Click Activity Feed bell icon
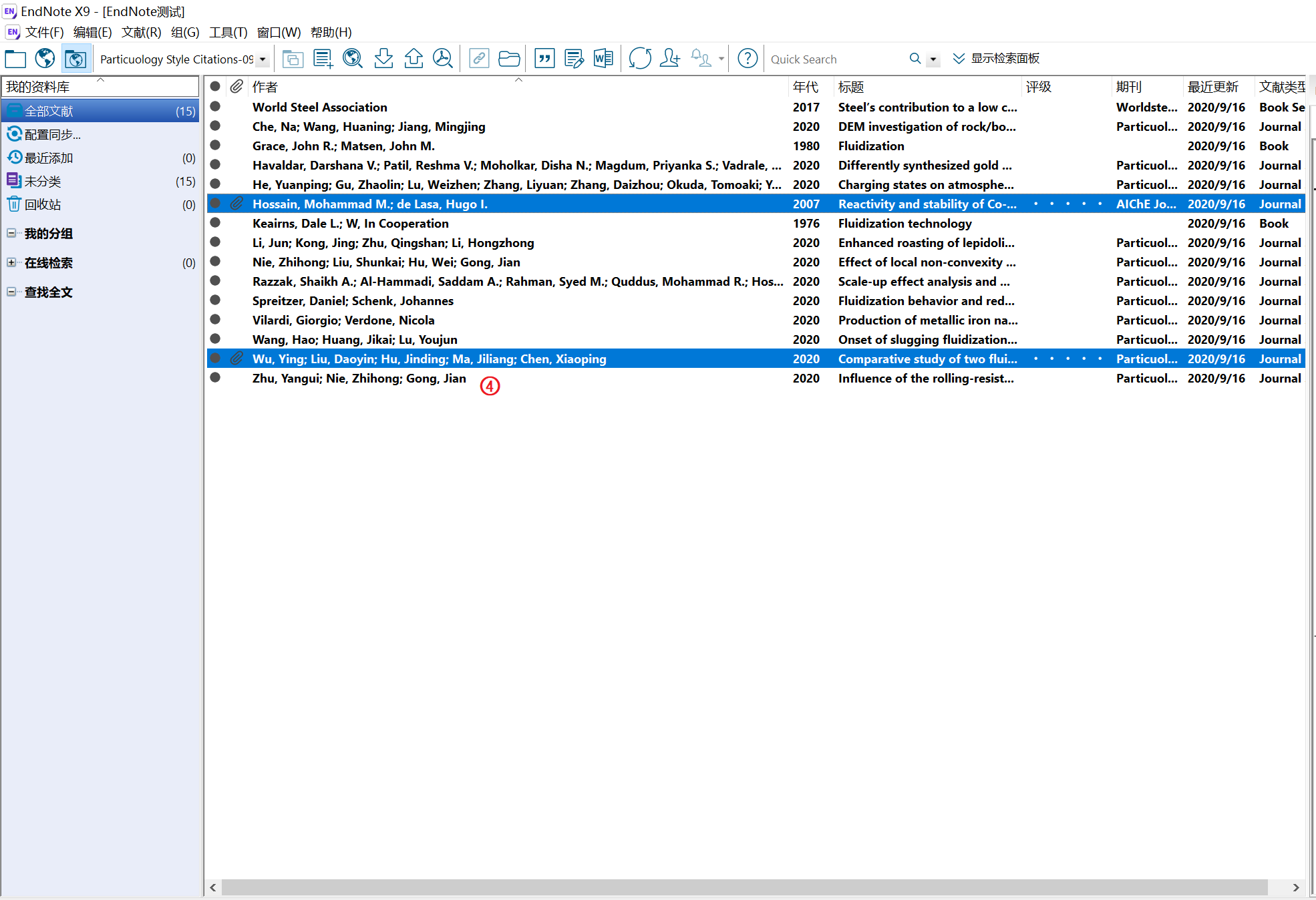The image size is (1316, 900). click(x=701, y=59)
